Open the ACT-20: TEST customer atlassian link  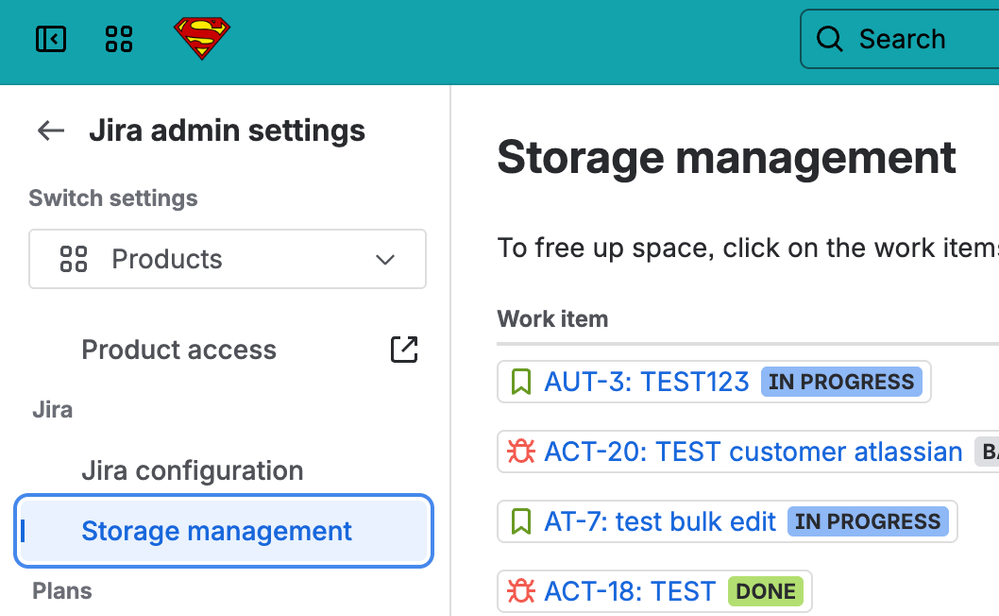[x=752, y=452]
